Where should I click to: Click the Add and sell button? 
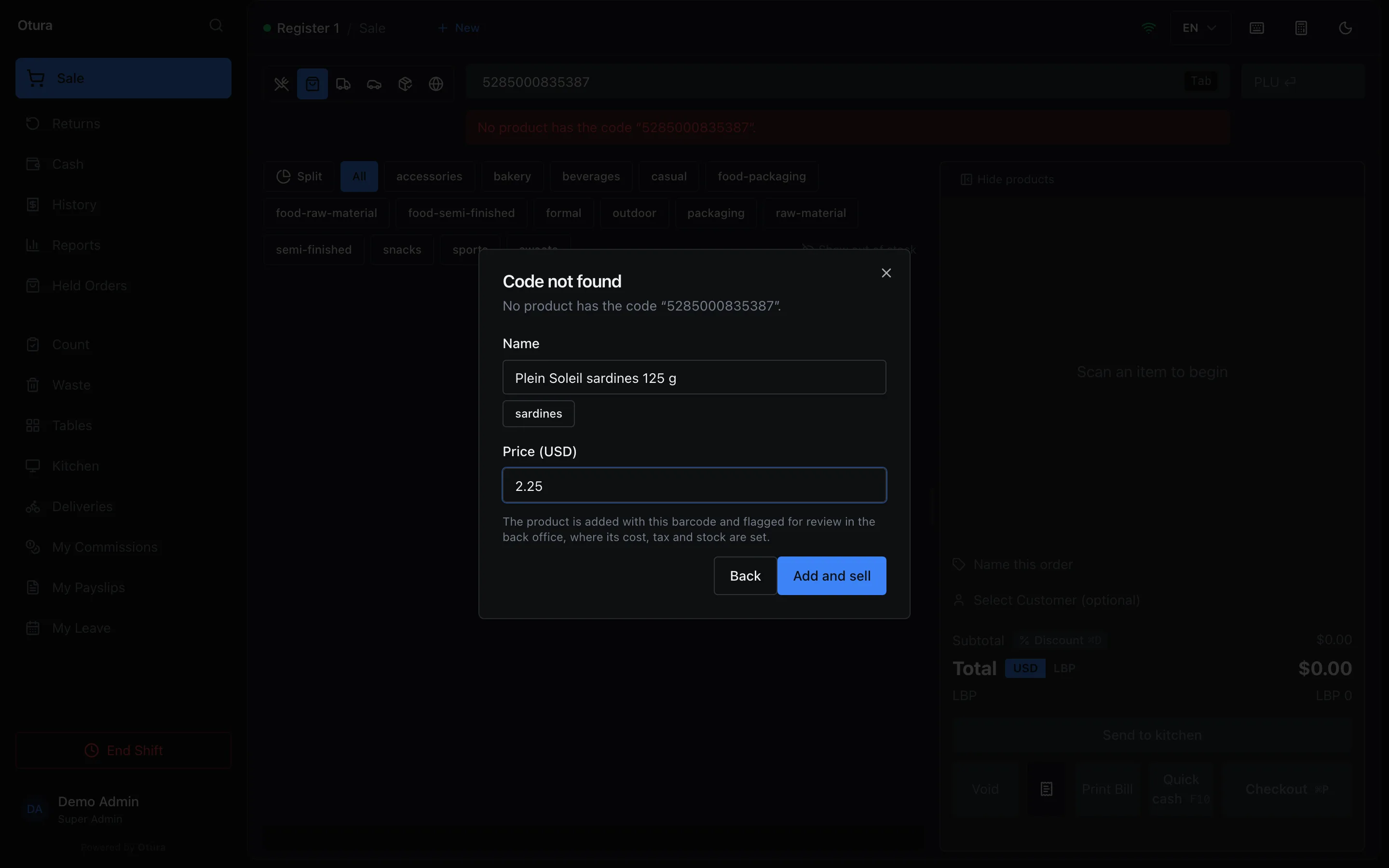[x=831, y=576]
